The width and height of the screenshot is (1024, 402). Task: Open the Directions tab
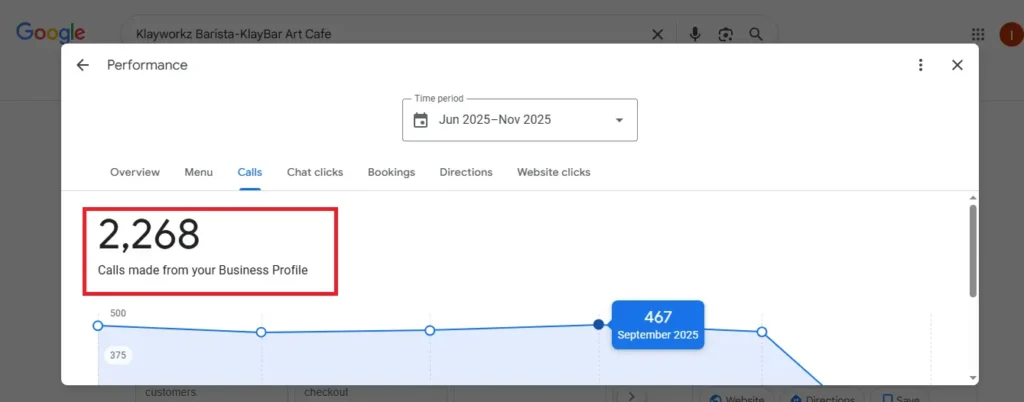466,172
